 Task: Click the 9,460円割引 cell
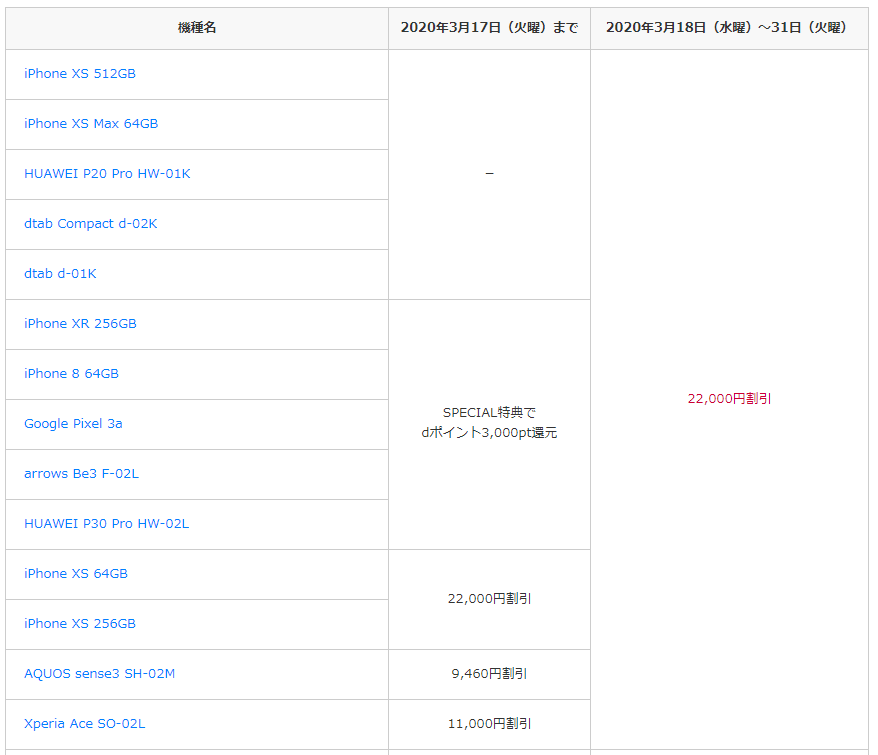489,673
